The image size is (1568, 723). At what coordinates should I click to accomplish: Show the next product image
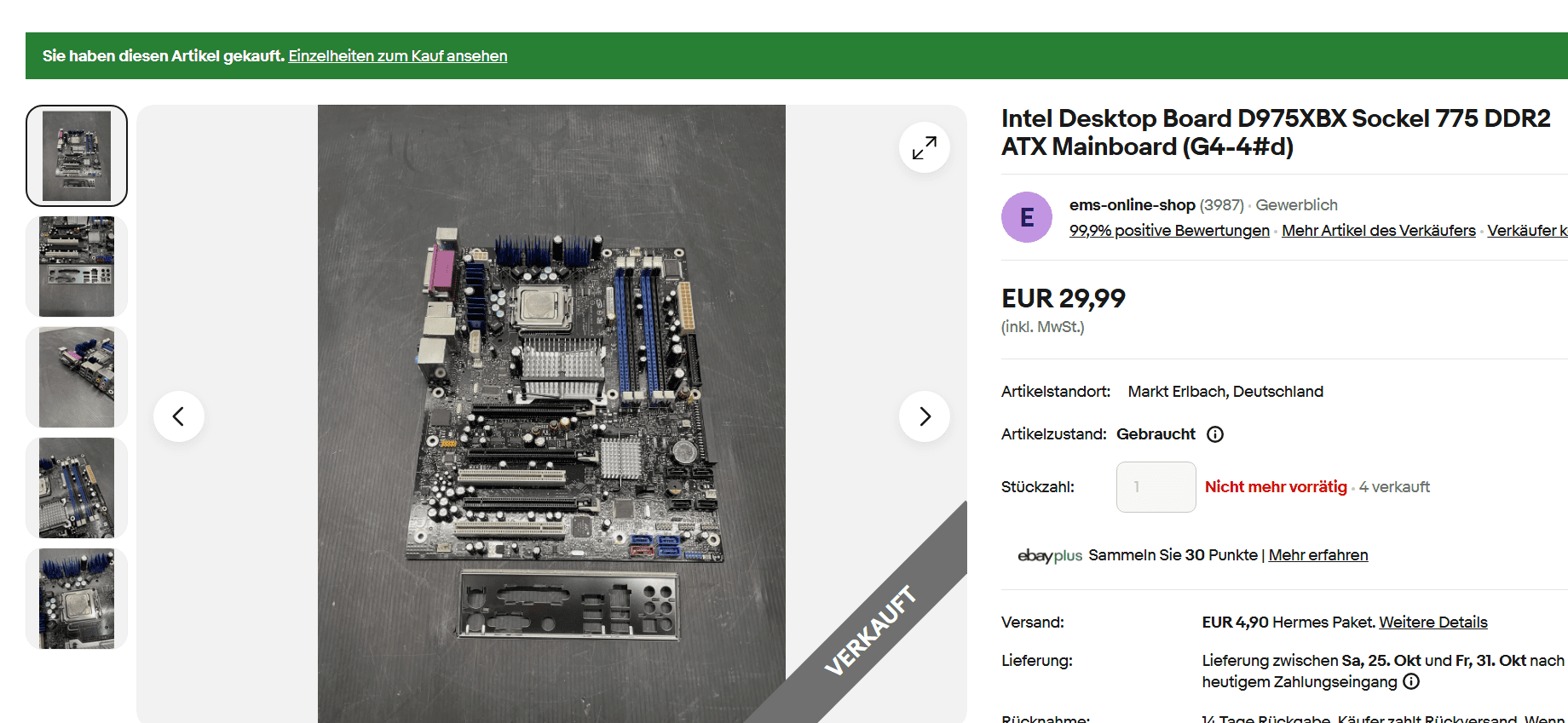tap(925, 416)
